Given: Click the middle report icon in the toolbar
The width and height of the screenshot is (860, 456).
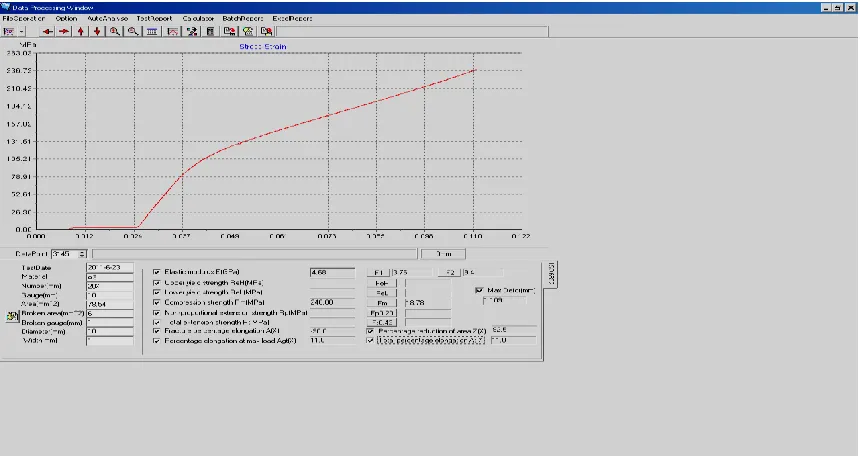Looking at the screenshot, I should [x=248, y=31].
